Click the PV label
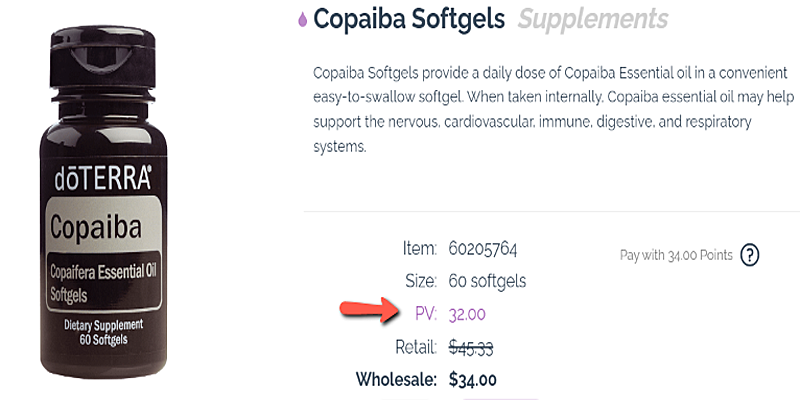The height and width of the screenshot is (400, 800). coord(425,314)
